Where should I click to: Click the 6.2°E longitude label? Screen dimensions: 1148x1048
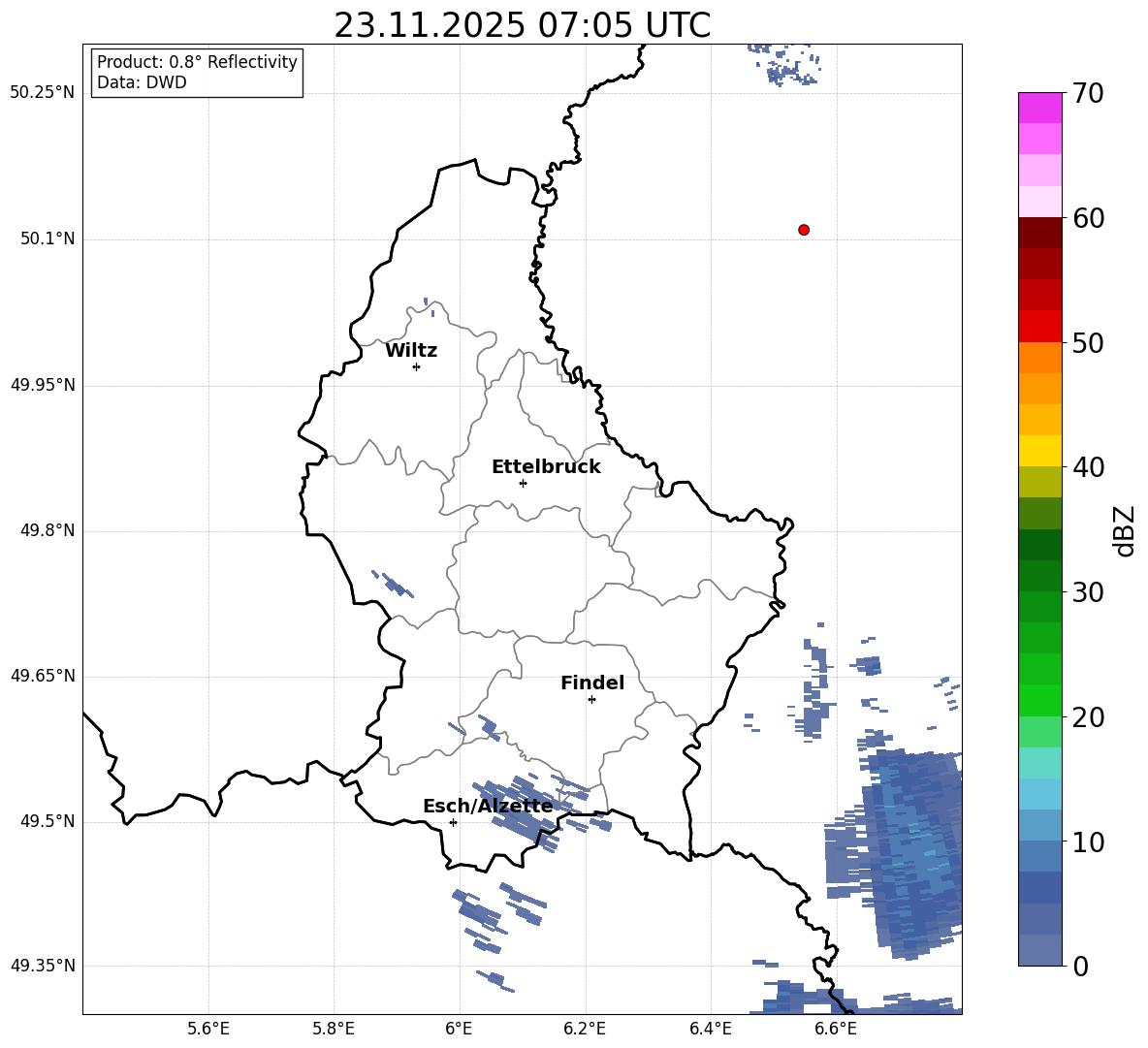pos(585,1030)
